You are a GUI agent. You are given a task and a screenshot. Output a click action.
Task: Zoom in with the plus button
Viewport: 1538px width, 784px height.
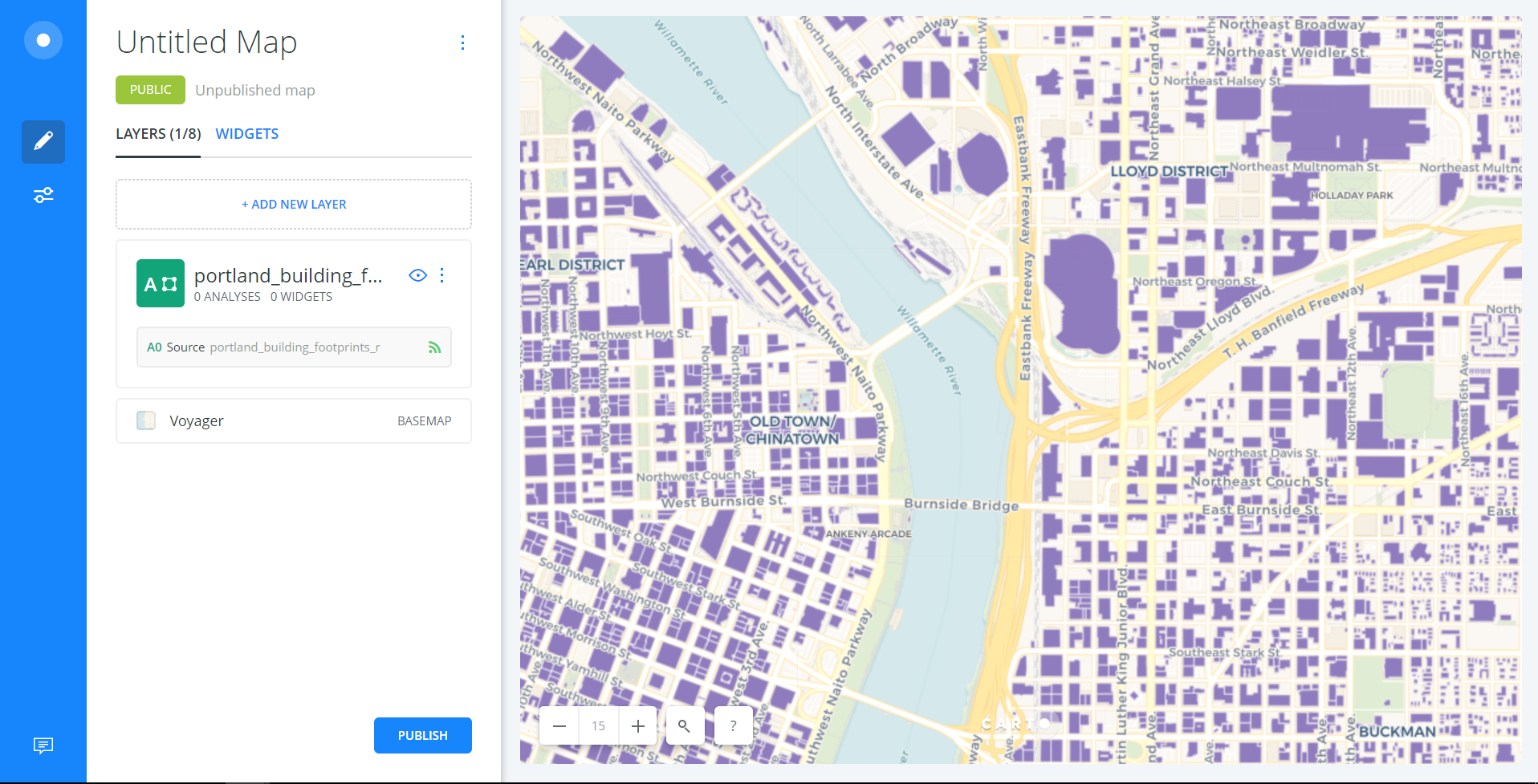638,726
